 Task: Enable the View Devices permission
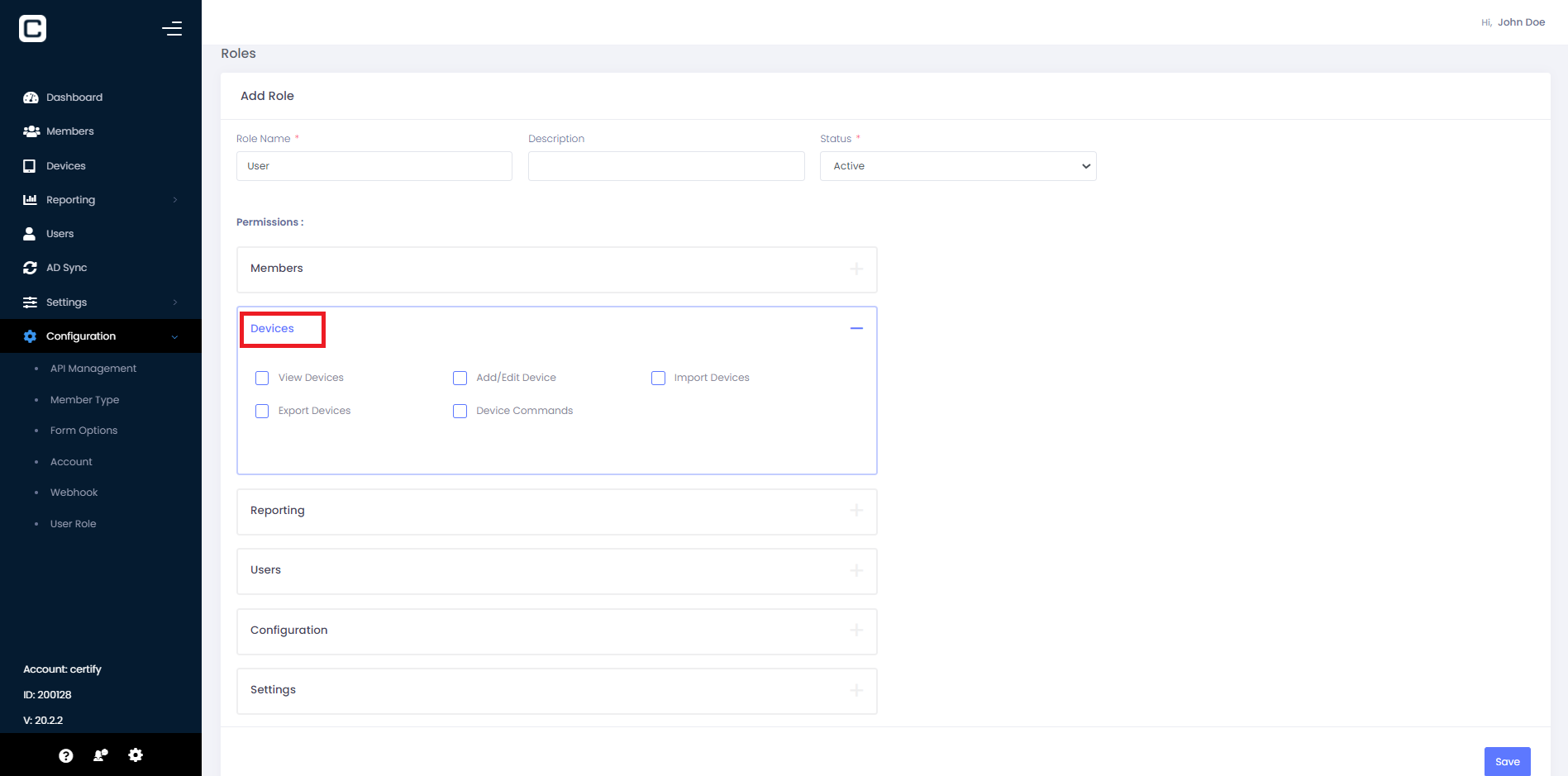coord(262,378)
